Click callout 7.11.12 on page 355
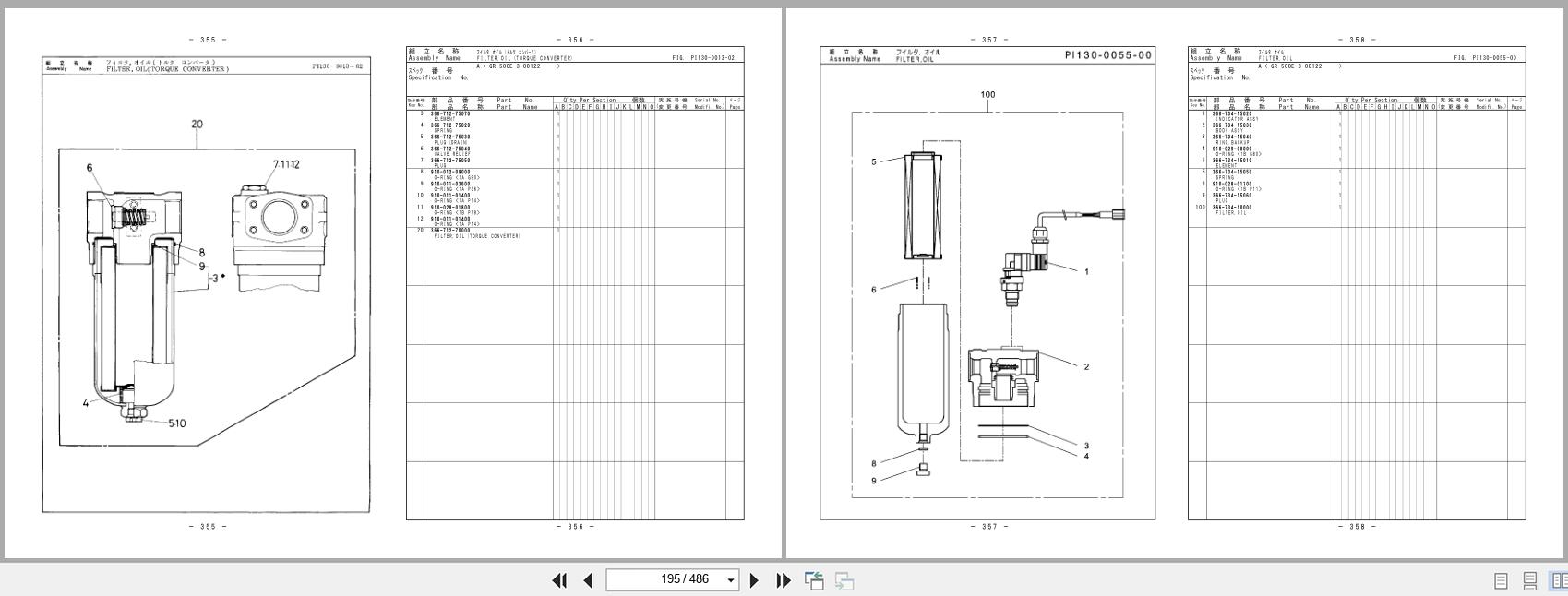 (x=286, y=164)
